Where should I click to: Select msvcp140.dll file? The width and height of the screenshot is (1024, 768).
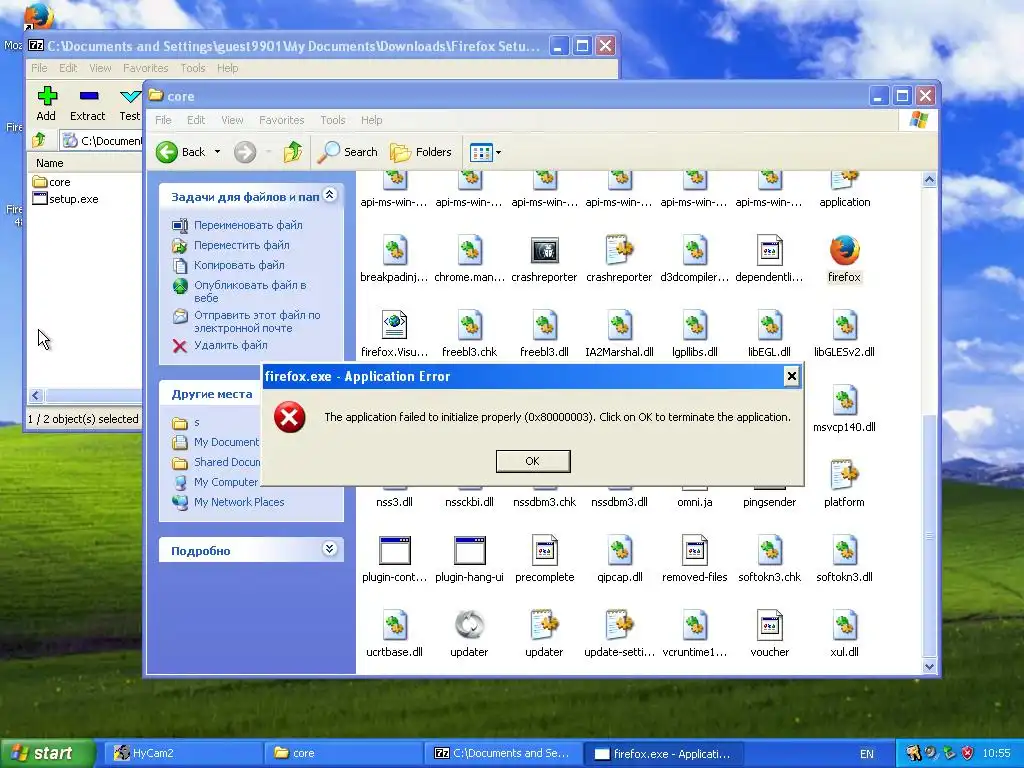tap(844, 409)
